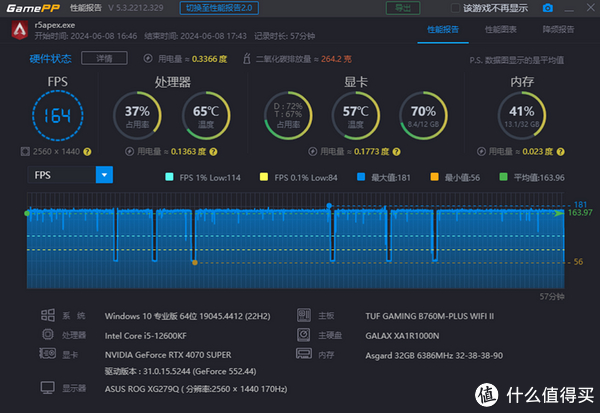Switch to the 降频报告 tab
Viewport: 600px width, 413px height.
[x=558, y=29]
